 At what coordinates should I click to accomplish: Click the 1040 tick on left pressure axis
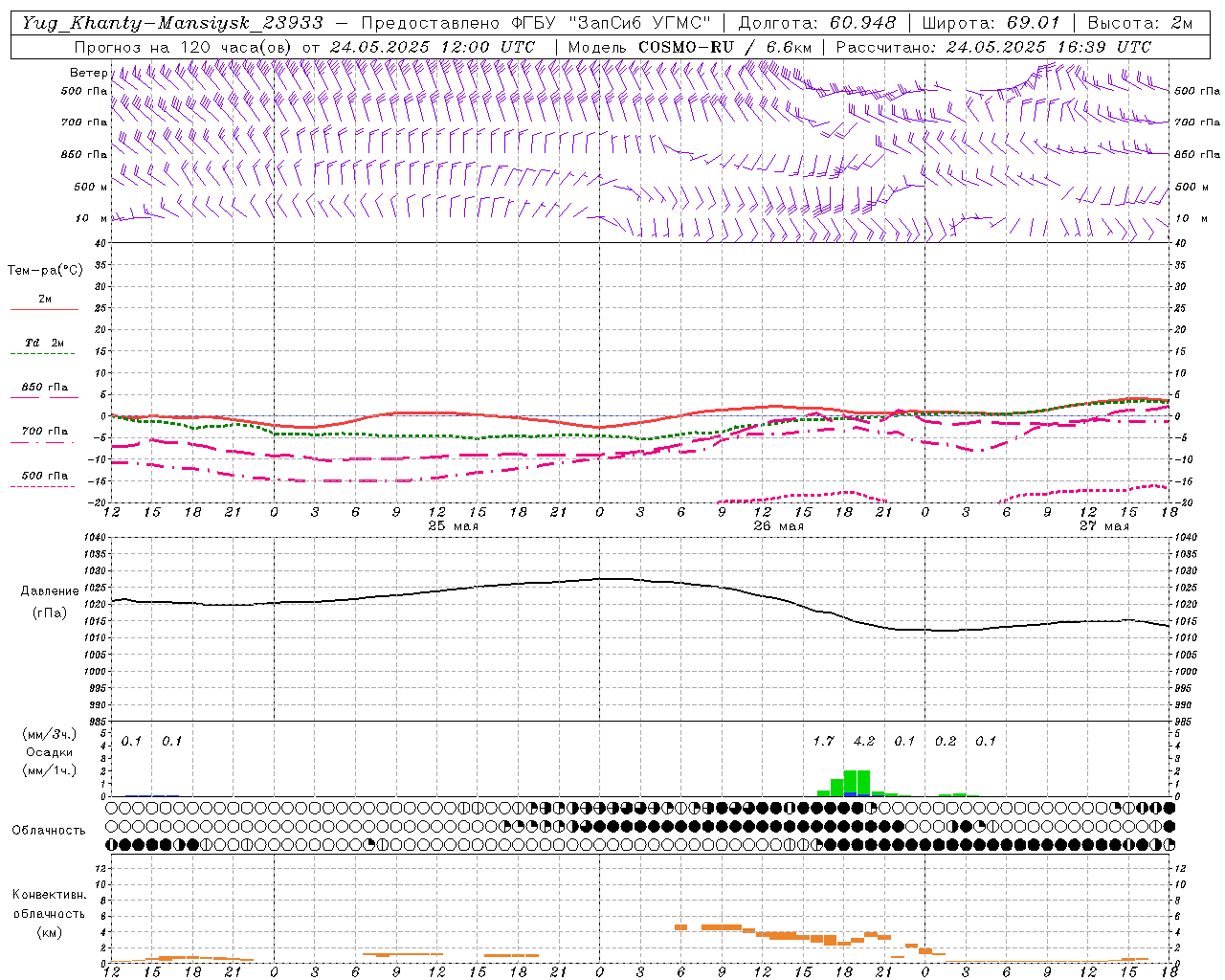[96, 538]
